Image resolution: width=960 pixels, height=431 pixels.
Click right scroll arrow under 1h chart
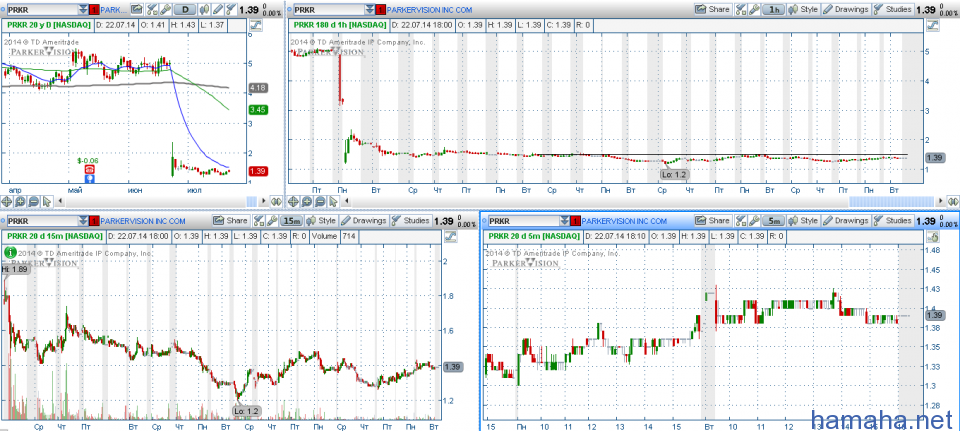click(x=940, y=201)
